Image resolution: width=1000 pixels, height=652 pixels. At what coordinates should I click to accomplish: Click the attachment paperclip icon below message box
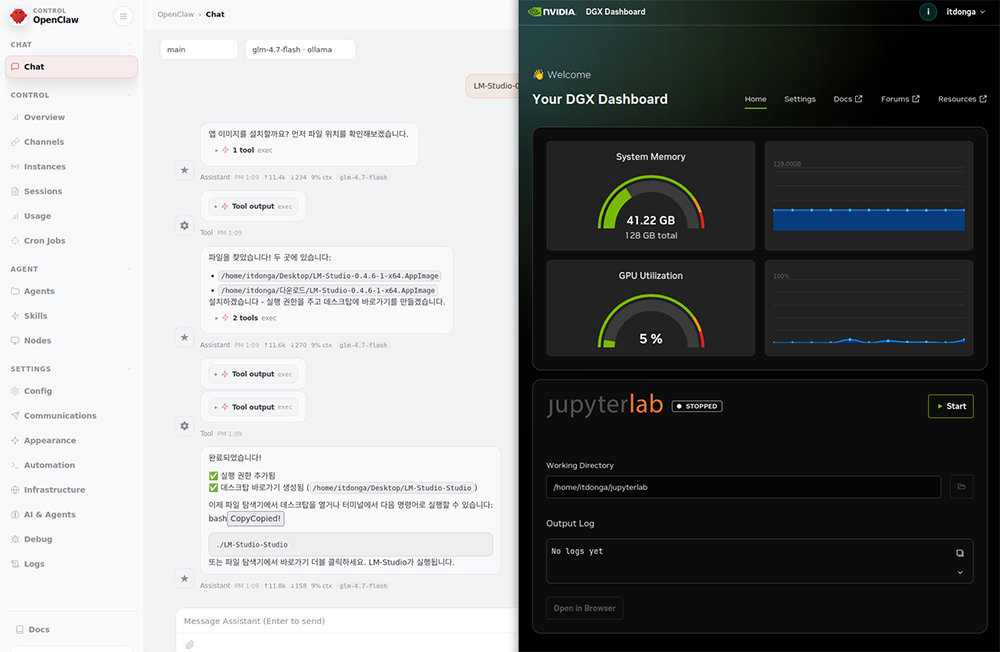189,644
